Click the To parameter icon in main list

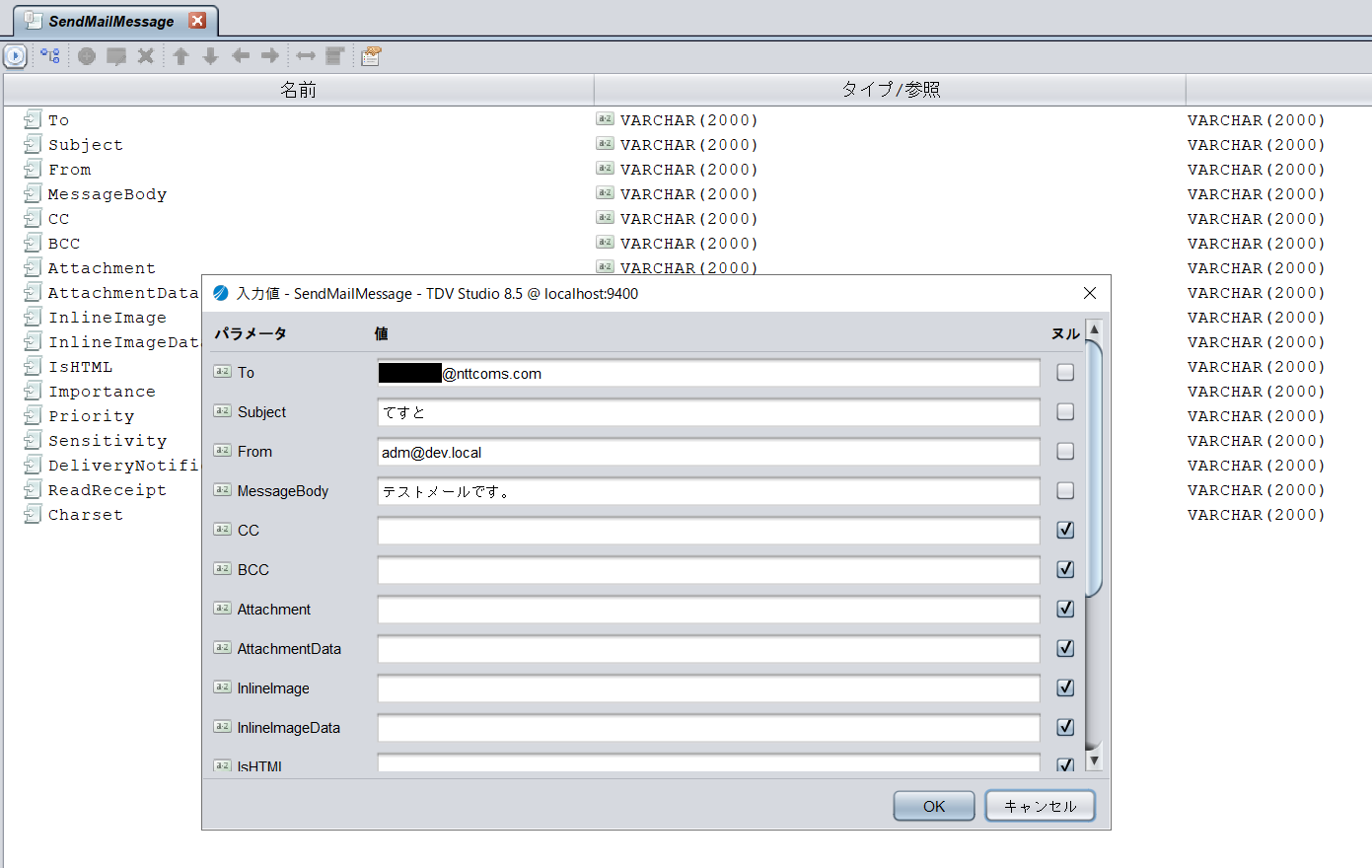(33, 119)
